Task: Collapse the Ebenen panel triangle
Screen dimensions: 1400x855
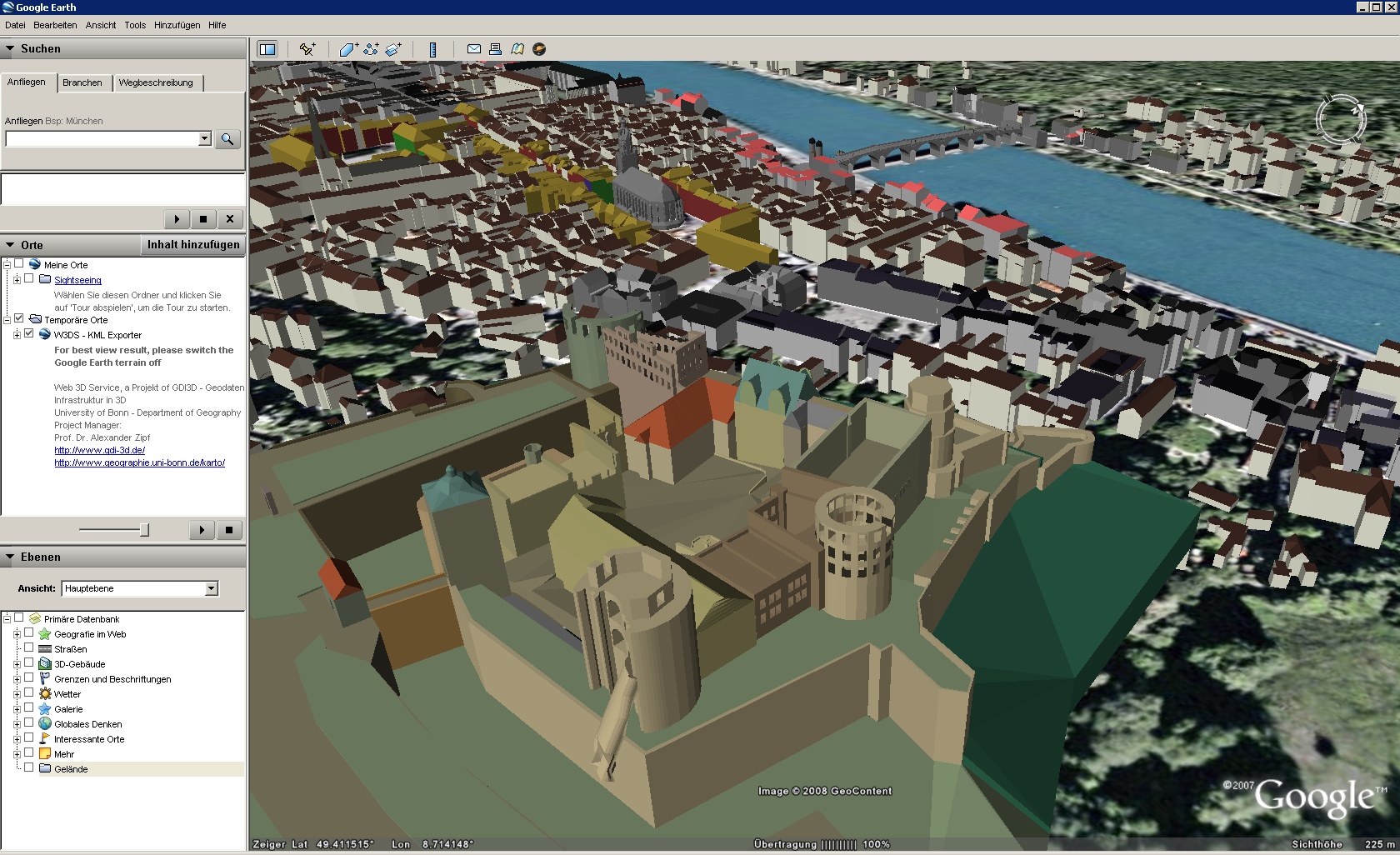Action: click(10, 557)
